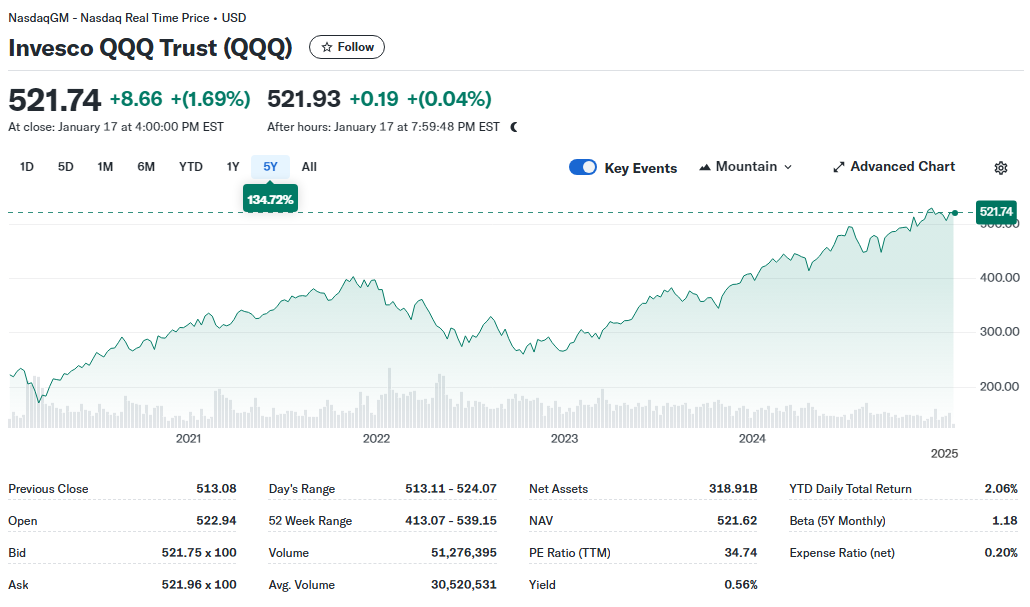Screen dimensions: 1030x607
Task: Click the 521.93 after hours price
Action: pyautogui.click(x=303, y=99)
